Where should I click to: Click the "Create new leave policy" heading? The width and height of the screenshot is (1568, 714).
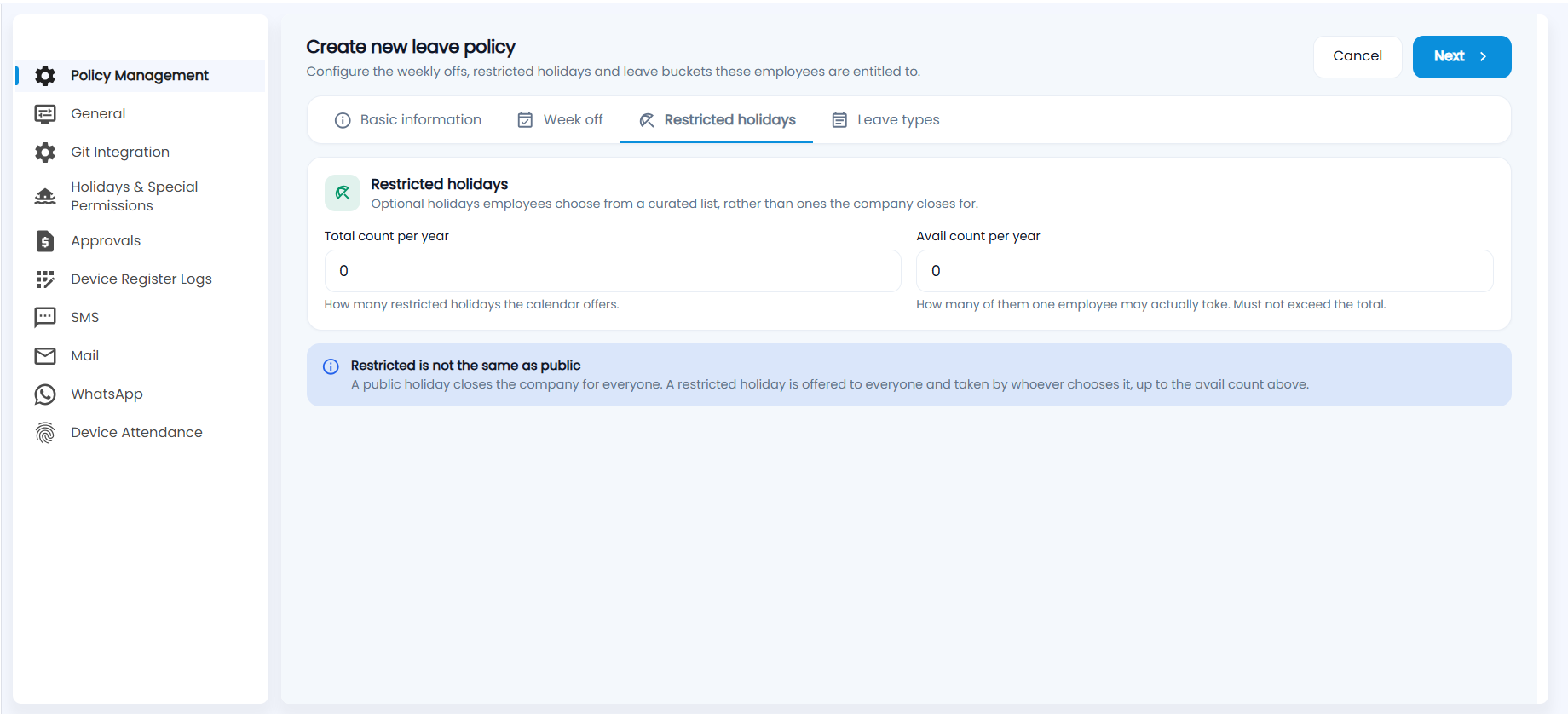tap(411, 47)
